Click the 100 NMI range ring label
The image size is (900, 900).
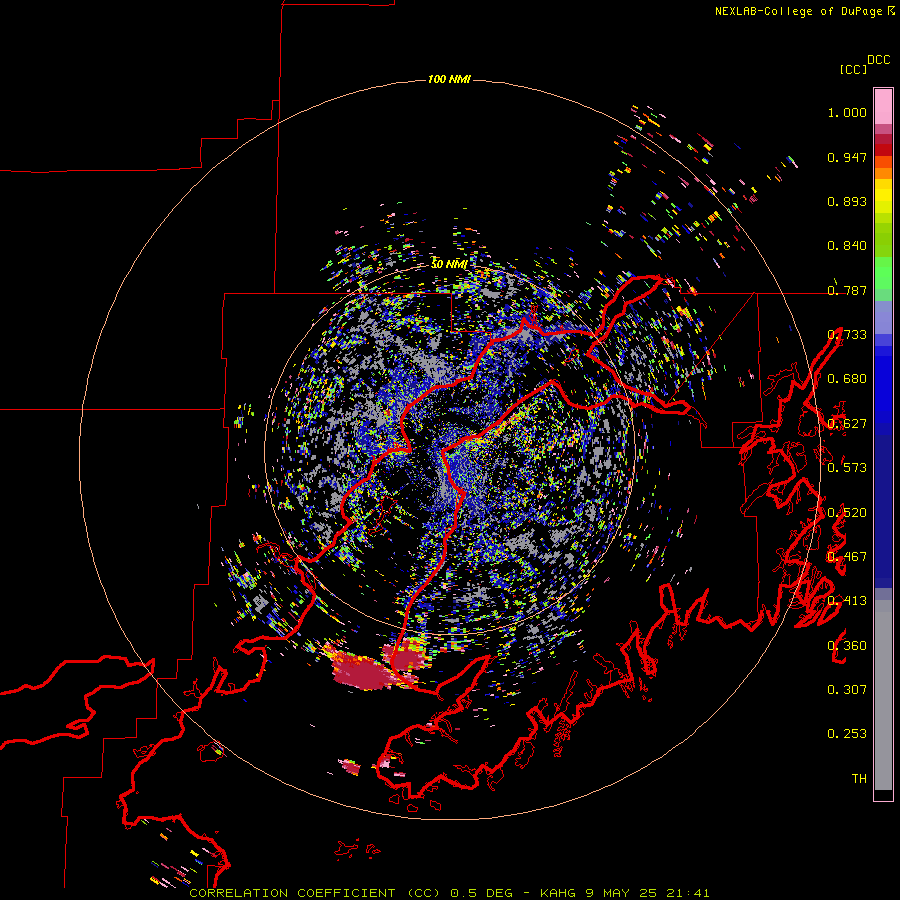tap(449, 79)
